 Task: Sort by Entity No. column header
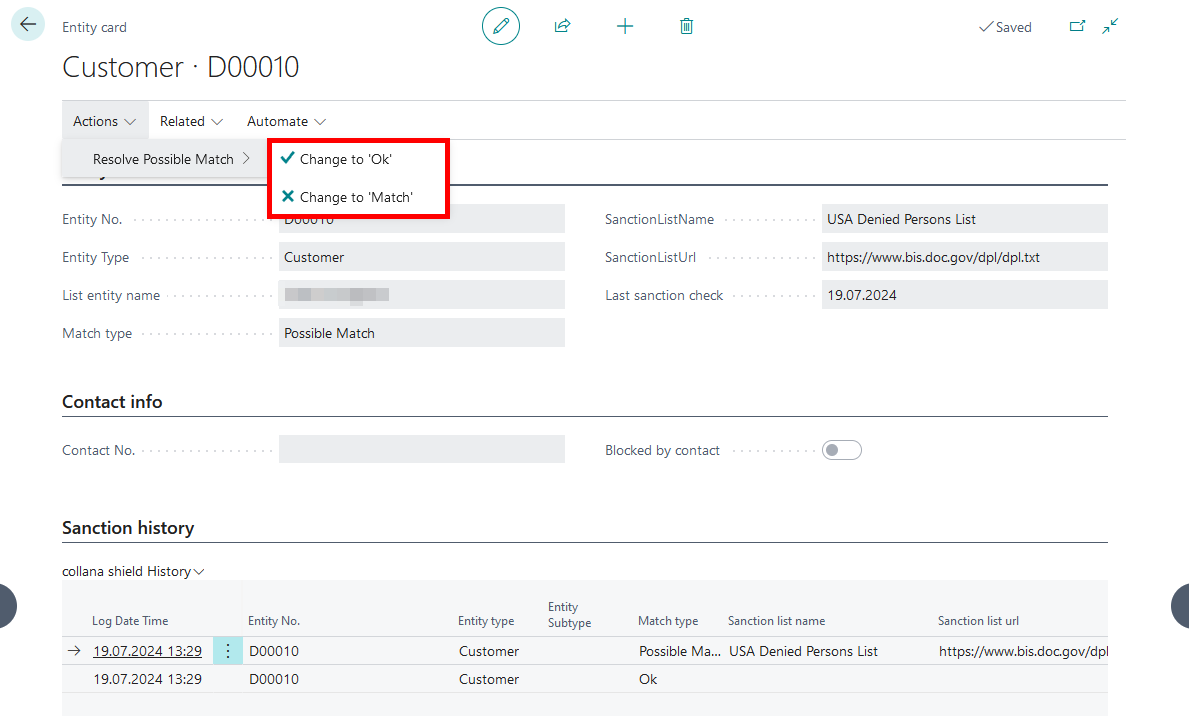(x=274, y=620)
